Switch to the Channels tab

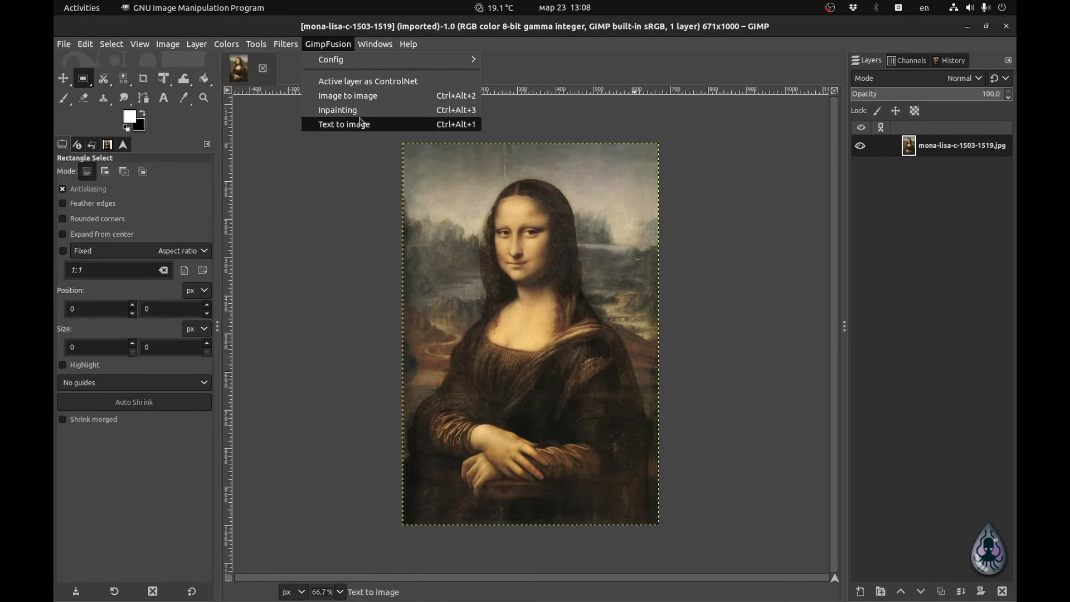click(x=907, y=60)
